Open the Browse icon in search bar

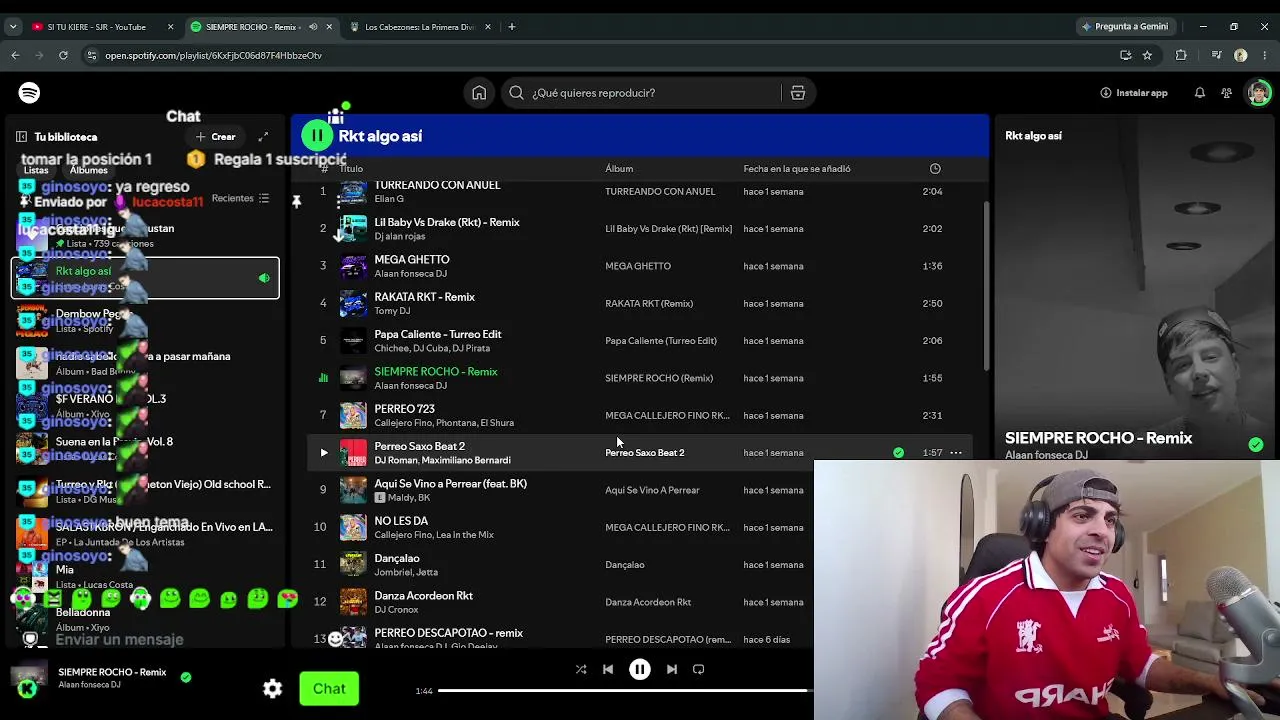click(x=798, y=93)
